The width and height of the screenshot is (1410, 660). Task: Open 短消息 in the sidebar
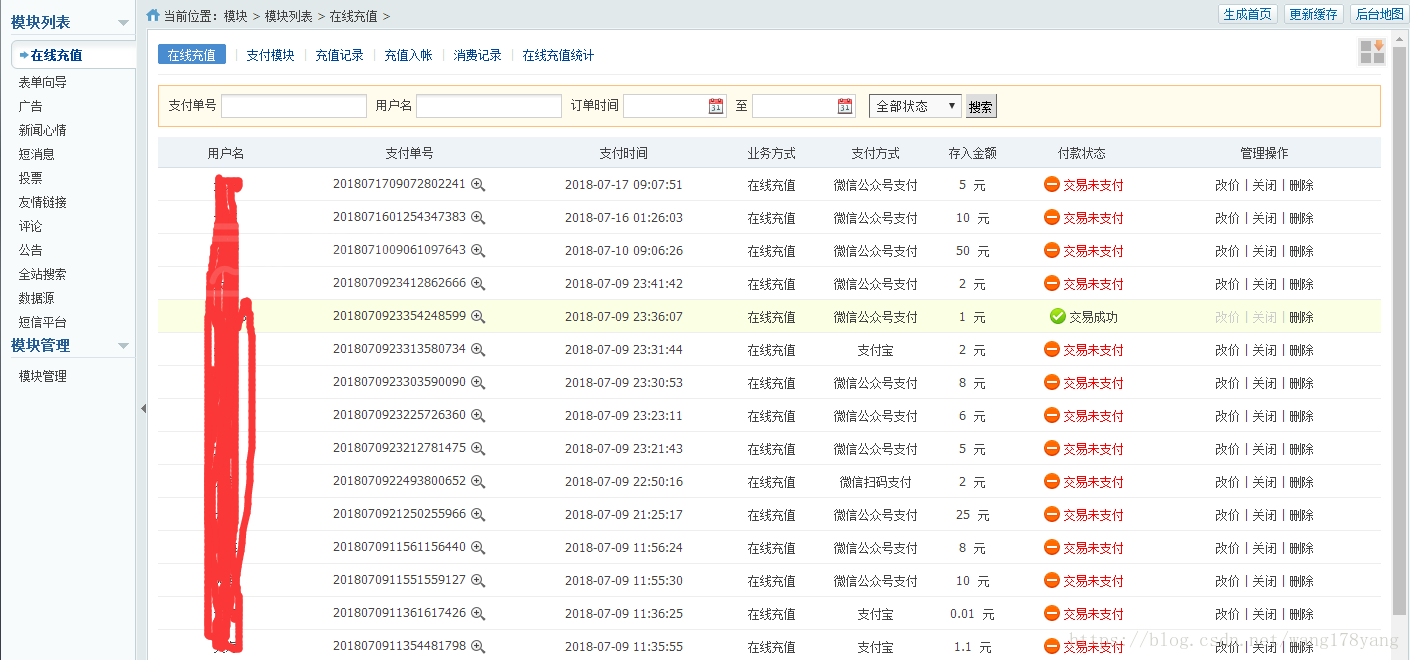tap(36, 154)
